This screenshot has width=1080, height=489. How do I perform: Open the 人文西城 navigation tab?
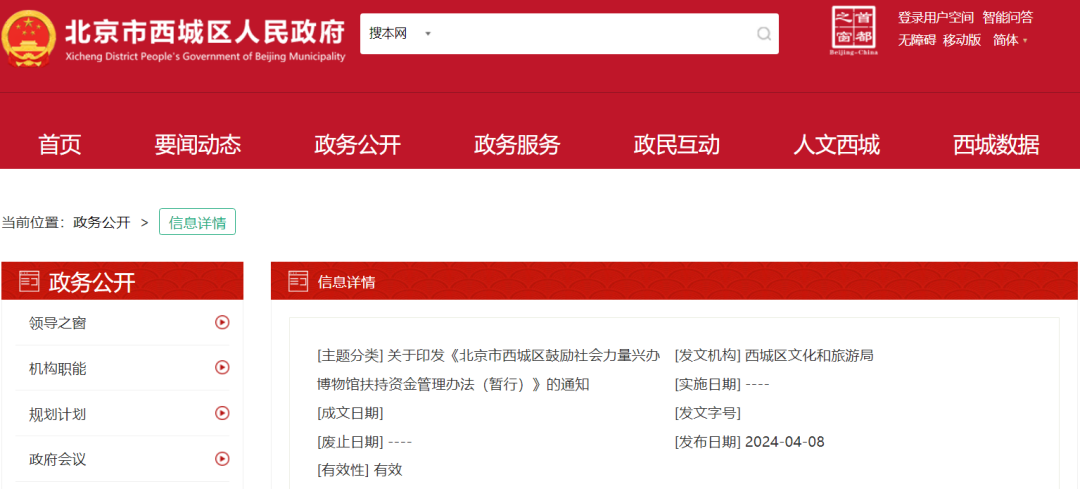[x=837, y=145]
